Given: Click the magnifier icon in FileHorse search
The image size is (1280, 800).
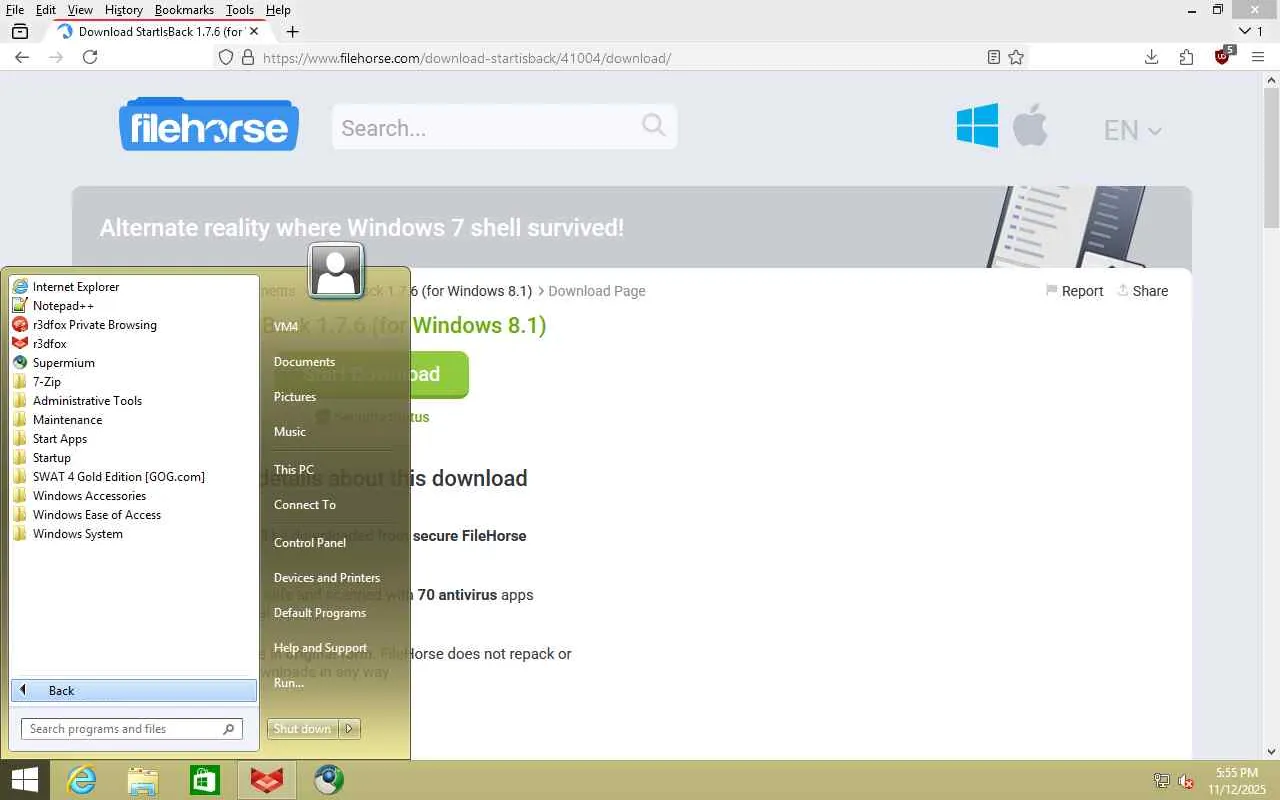Looking at the screenshot, I should (653, 125).
